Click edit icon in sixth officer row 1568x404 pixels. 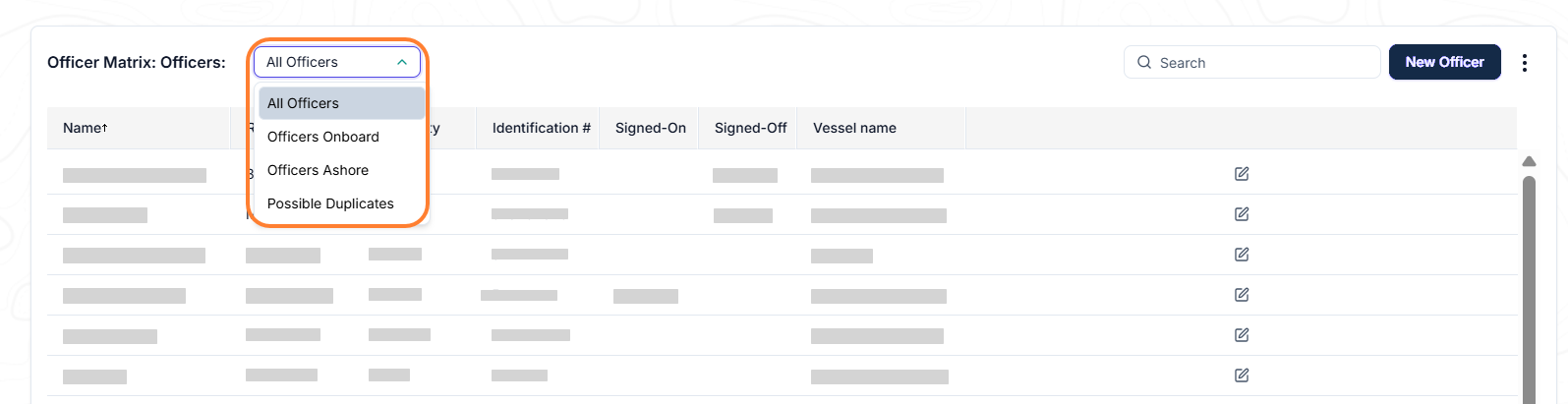(1242, 375)
